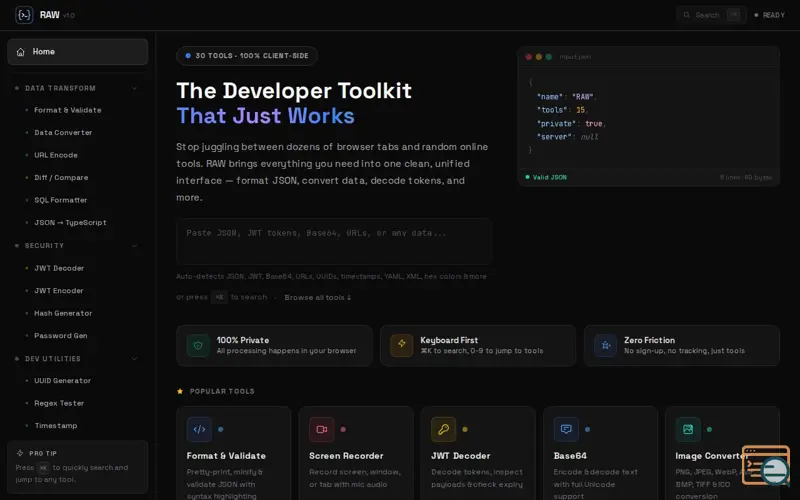Click the Format & Validate code icon
800x500 pixels.
[x=199, y=429]
